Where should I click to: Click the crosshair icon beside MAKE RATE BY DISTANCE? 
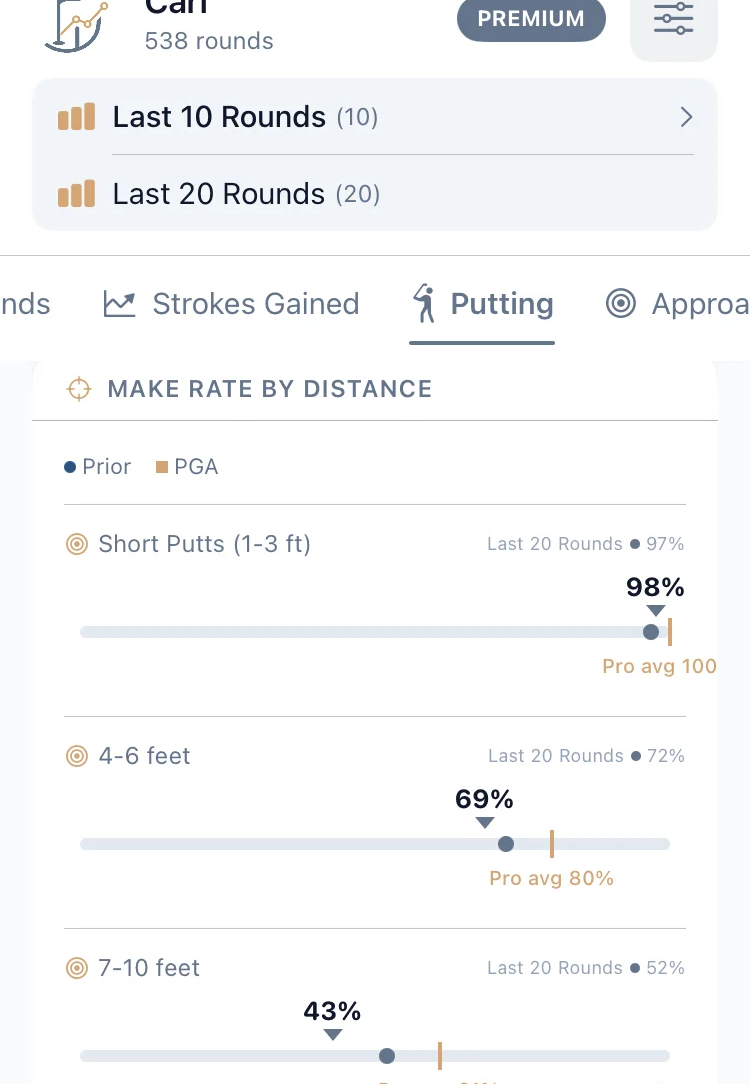click(x=77, y=389)
